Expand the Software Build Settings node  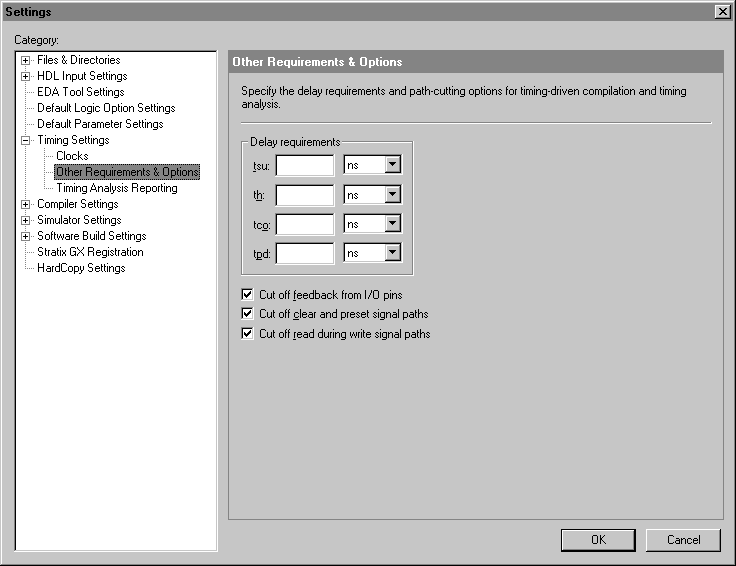[x=26, y=236]
